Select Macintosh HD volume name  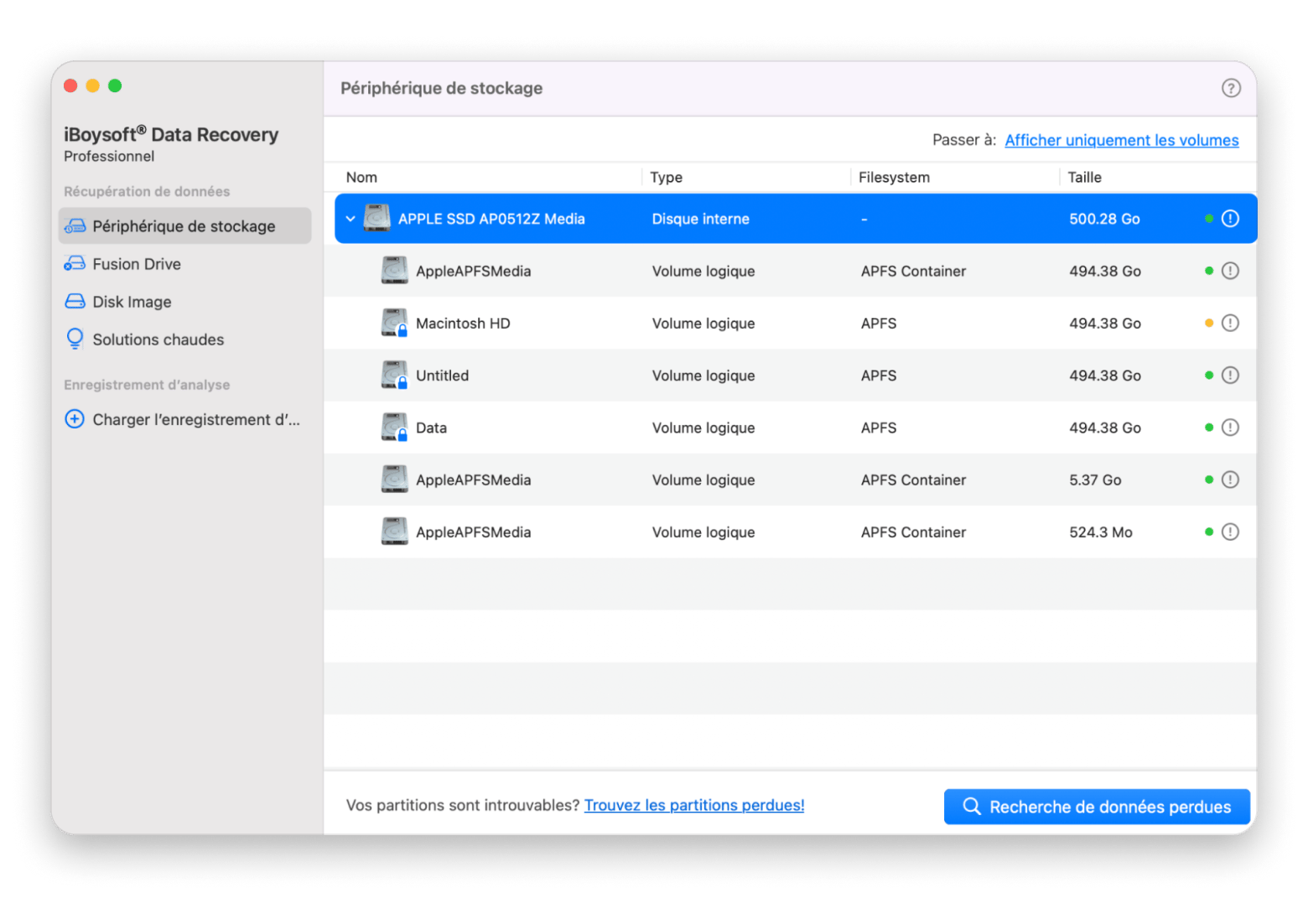point(463,323)
